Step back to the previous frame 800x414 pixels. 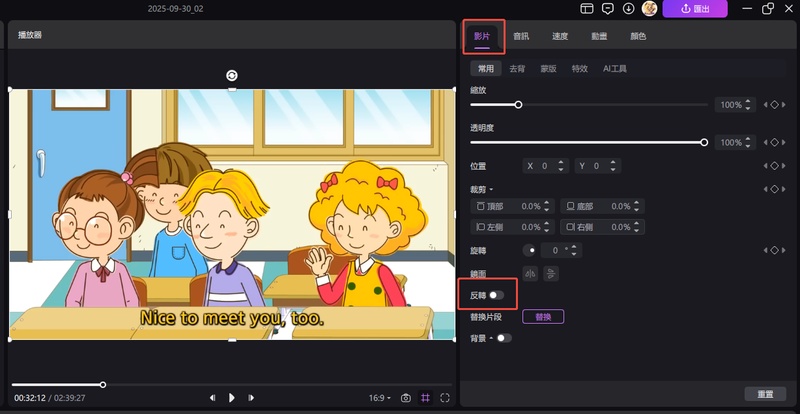pyautogui.click(x=212, y=398)
